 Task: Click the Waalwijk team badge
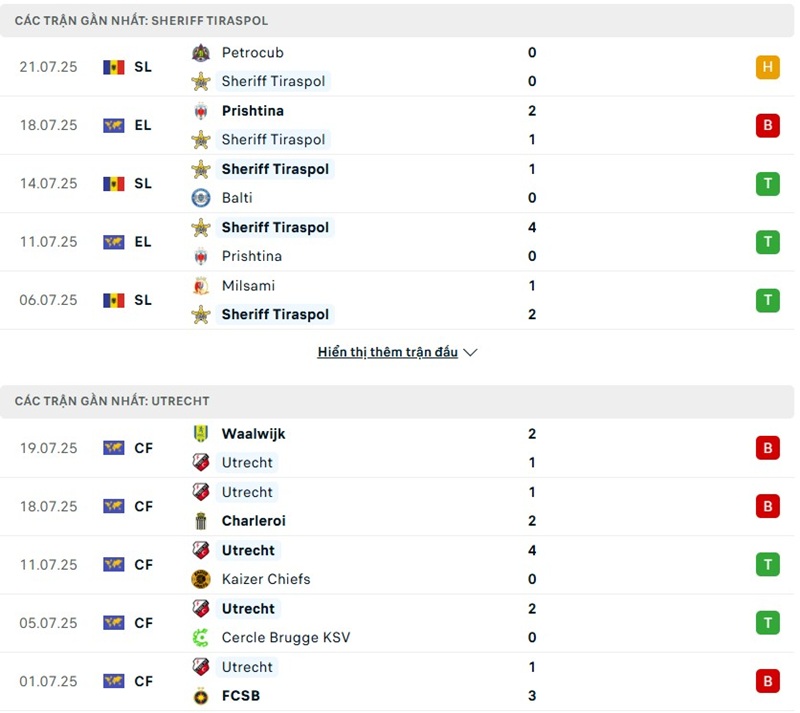pyautogui.click(x=201, y=434)
